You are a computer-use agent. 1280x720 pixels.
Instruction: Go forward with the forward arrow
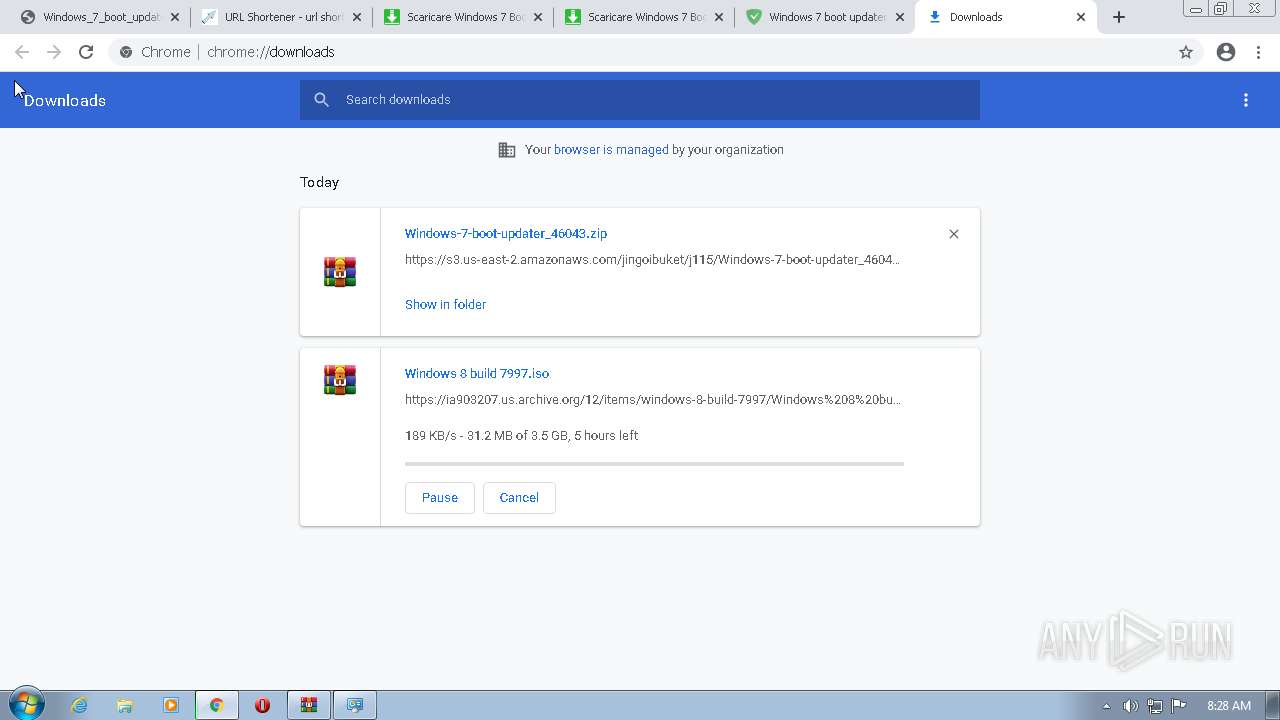[x=54, y=52]
